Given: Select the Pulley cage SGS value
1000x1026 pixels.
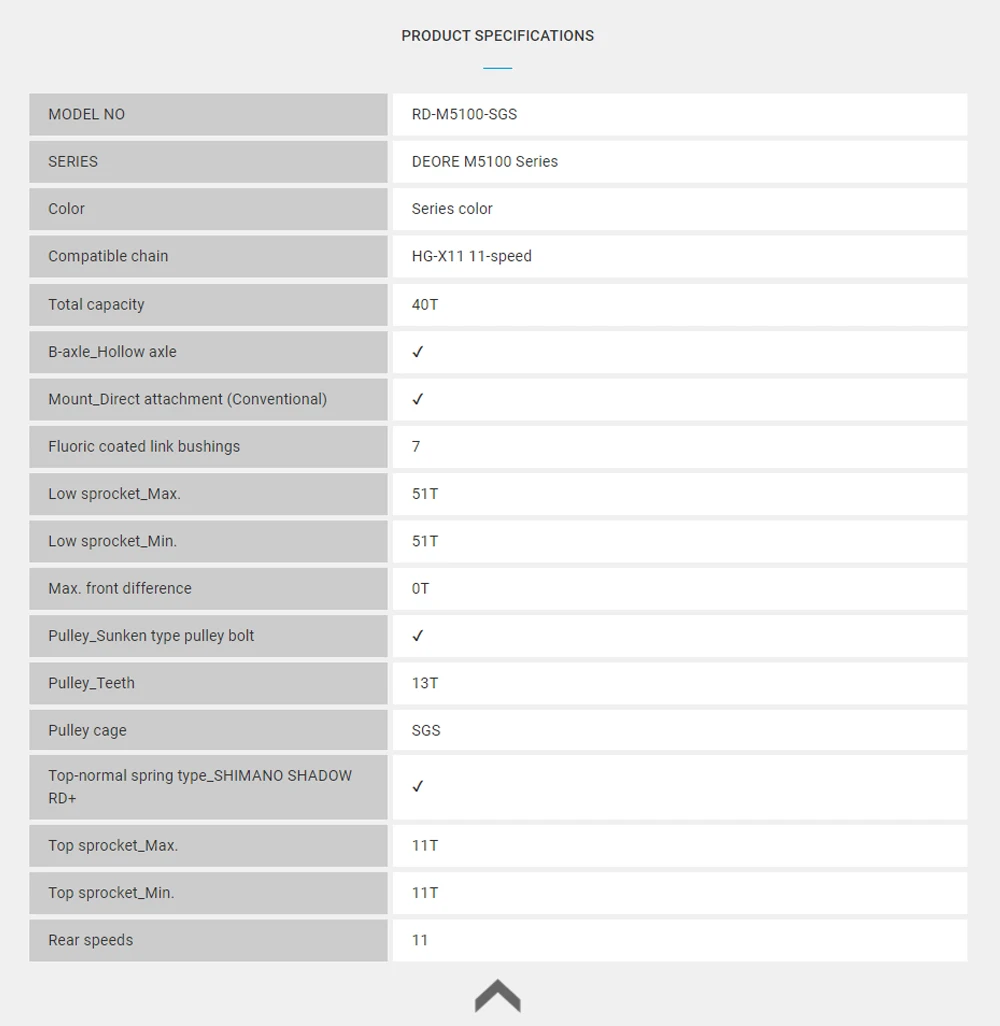Looking at the screenshot, I should click(426, 730).
